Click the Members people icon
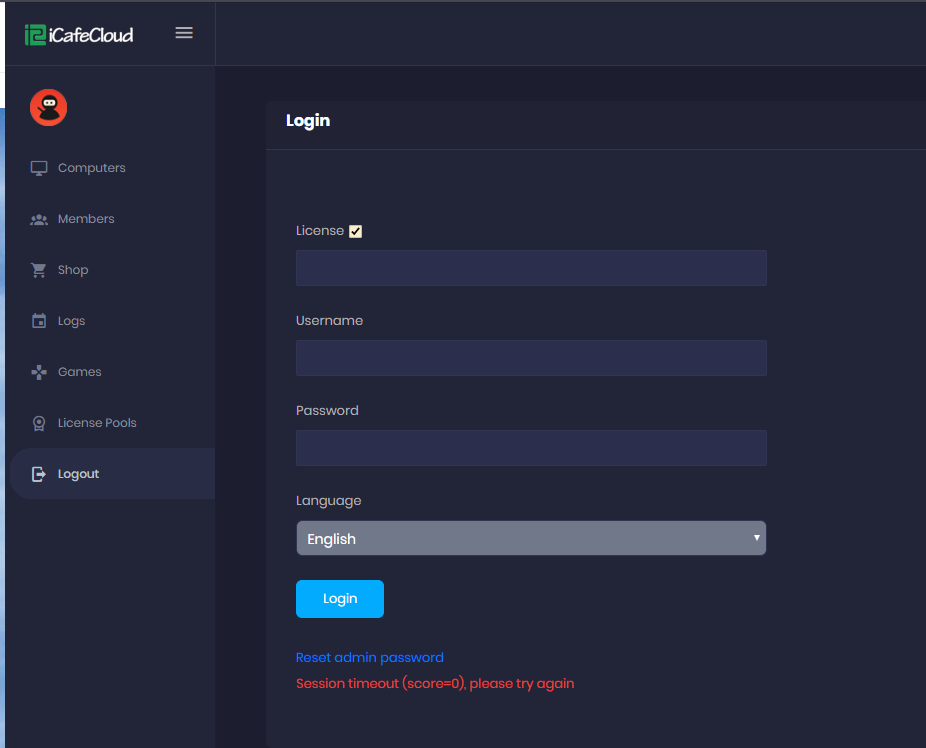This screenshot has width=926, height=748. [x=39, y=219]
